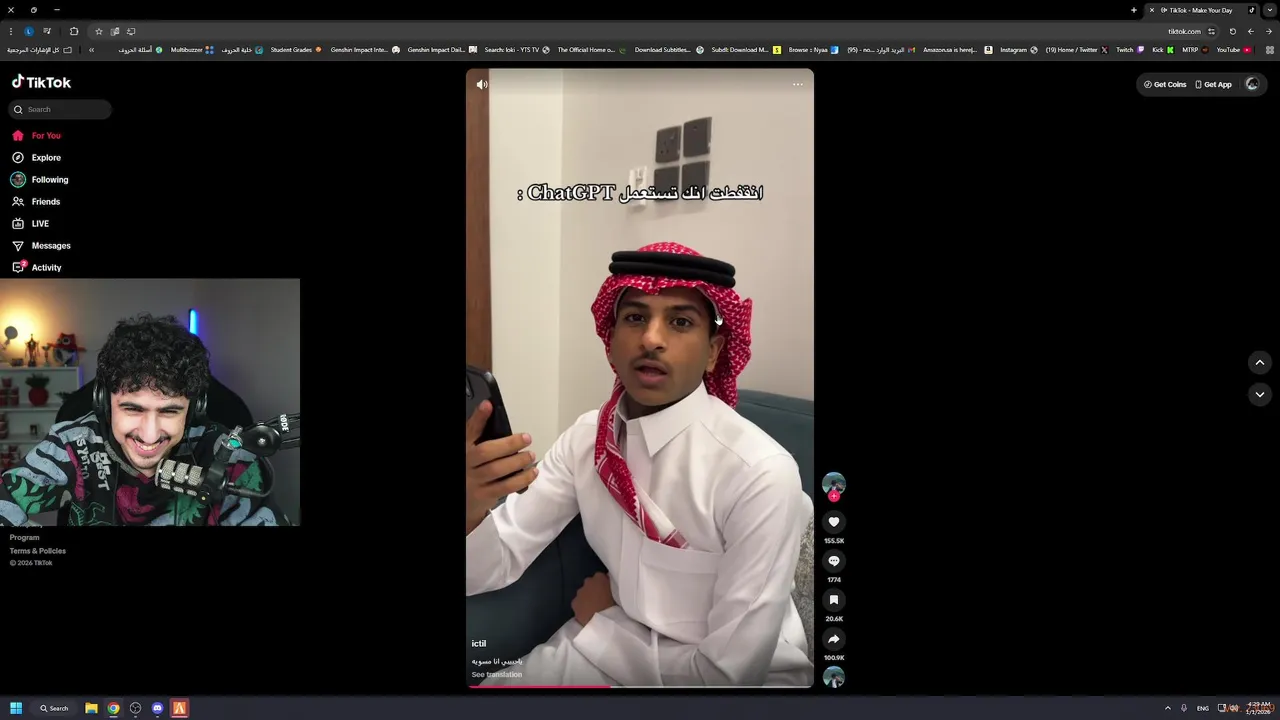Bookmark this page with the star icon
1280x720 pixels.
tap(98, 31)
